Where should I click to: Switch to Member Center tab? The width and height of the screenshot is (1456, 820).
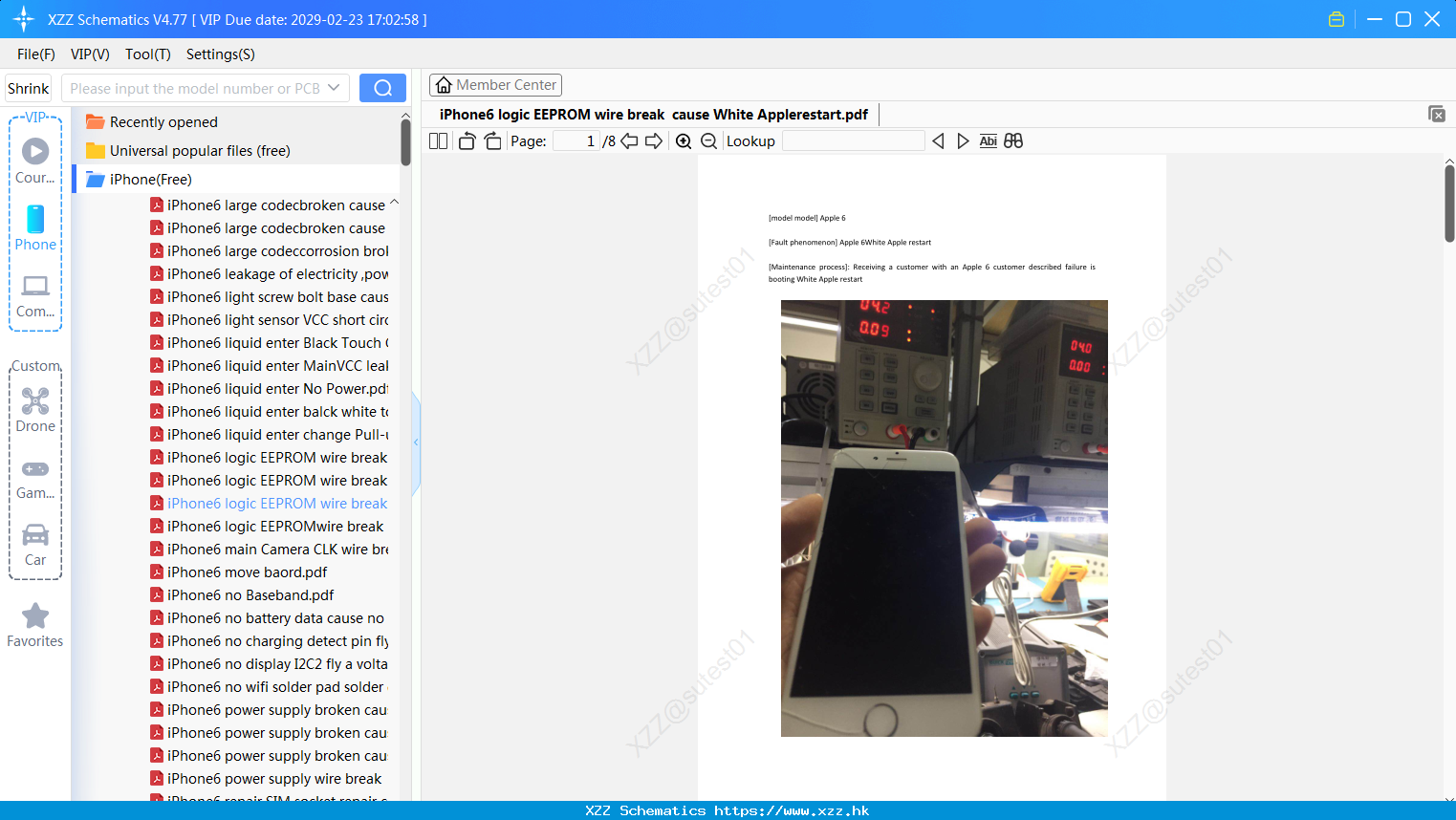point(495,85)
